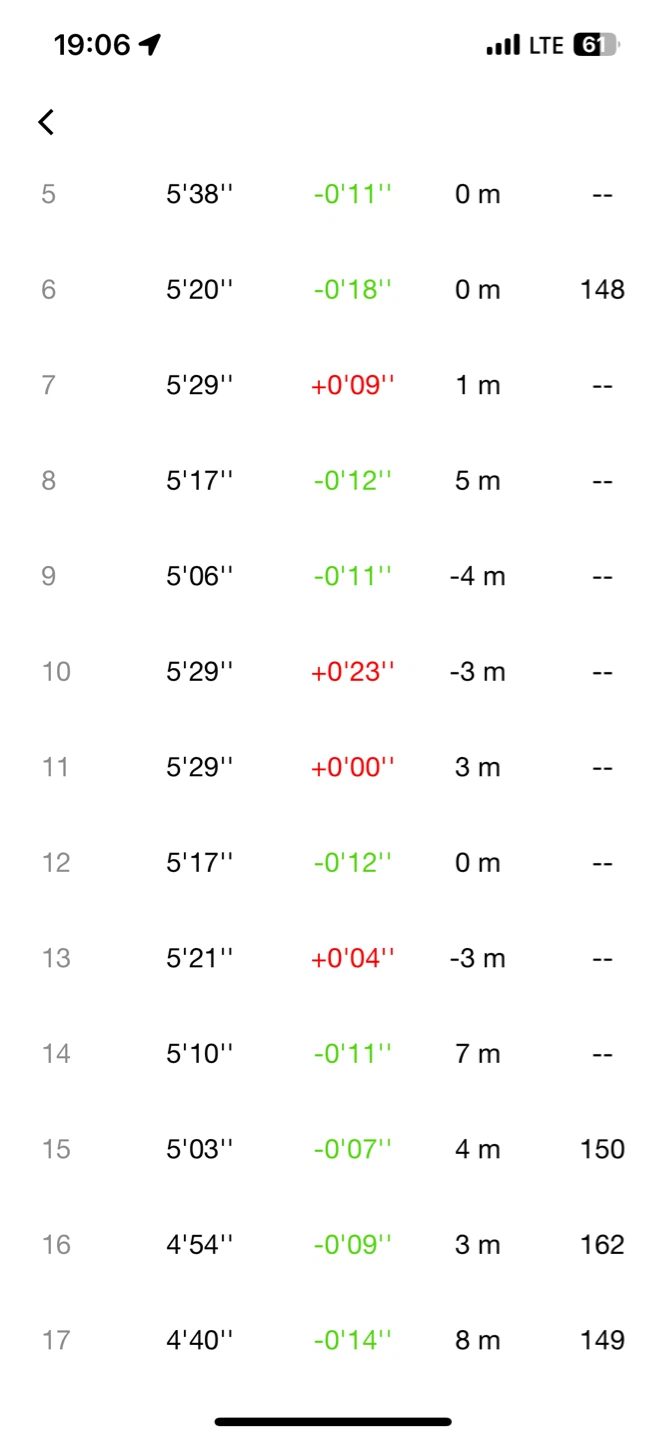
Task: Tap the 19:06 clock in status bar
Action: click(x=92, y=45)
